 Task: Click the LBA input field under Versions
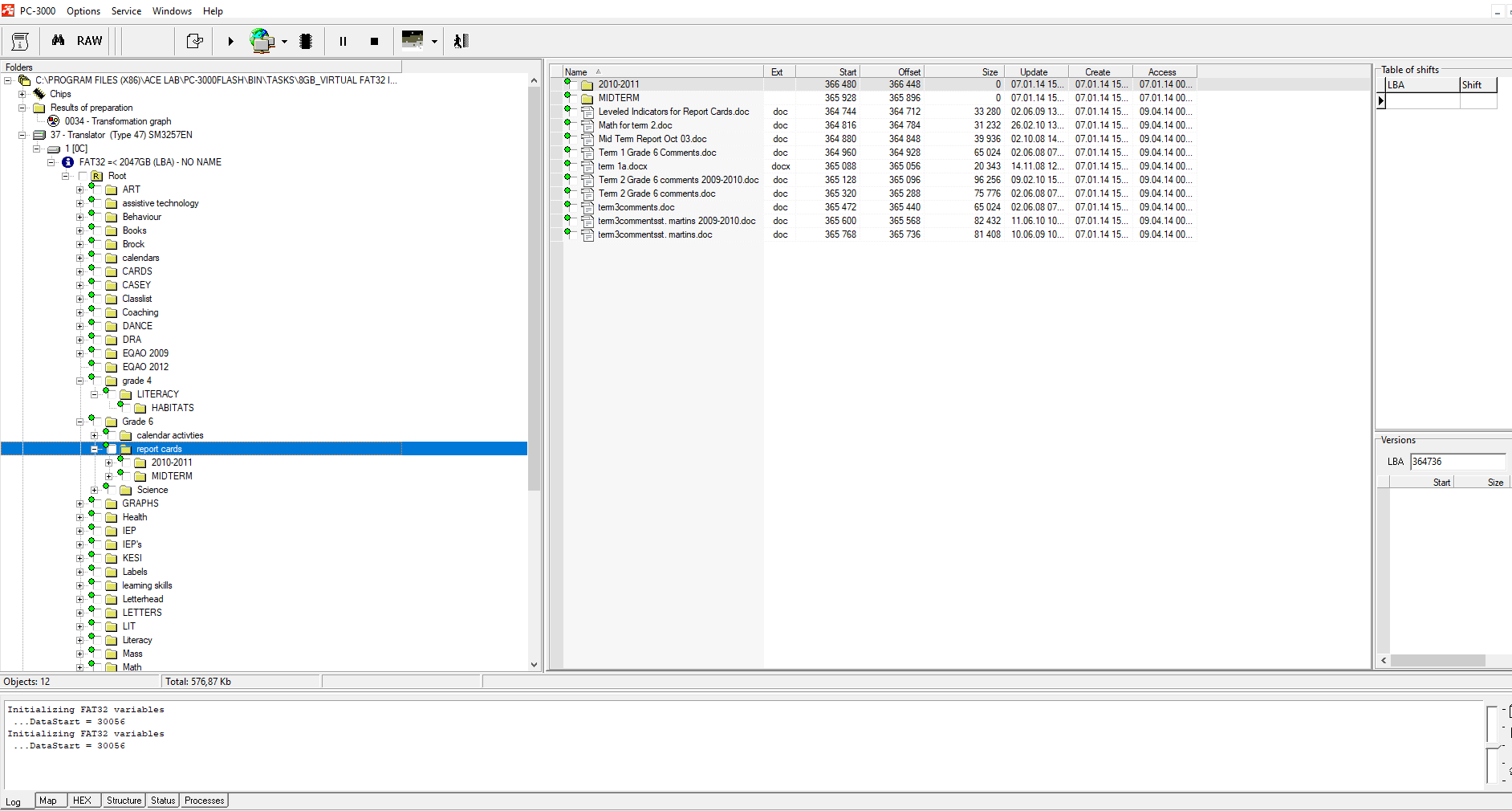[x=1457, y=462]
